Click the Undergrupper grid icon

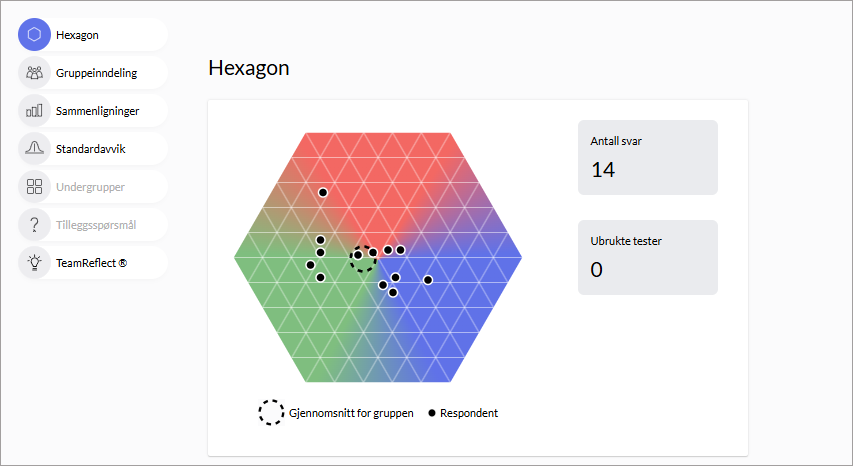coord(34,186)
